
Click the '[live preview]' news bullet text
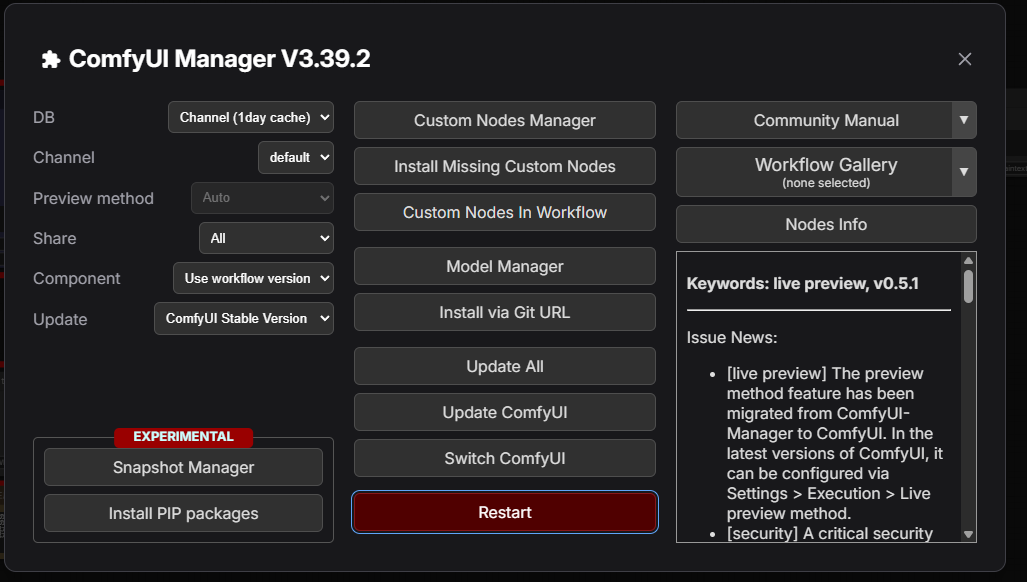pos(834,443)
